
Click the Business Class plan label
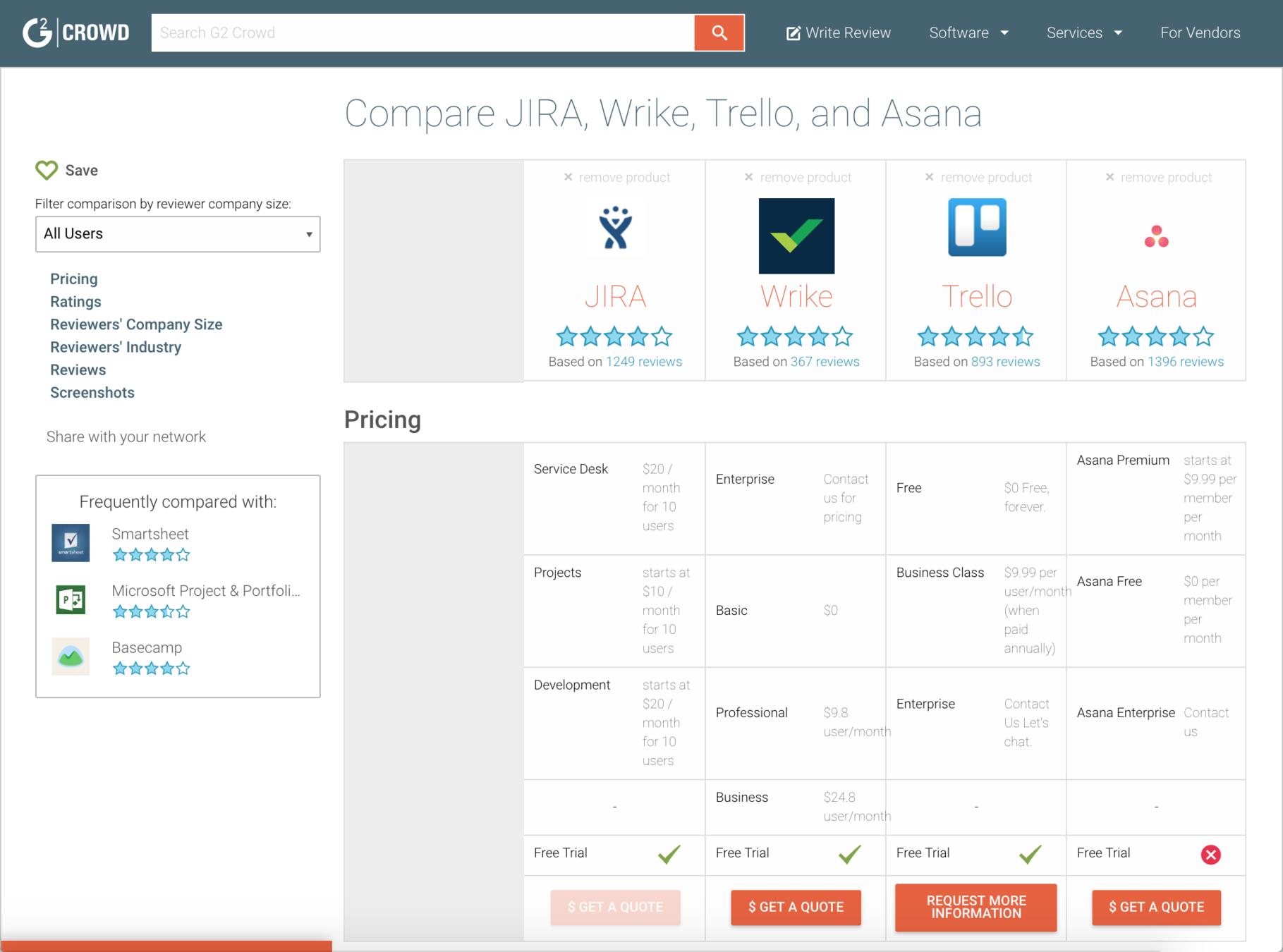point(940,573)
